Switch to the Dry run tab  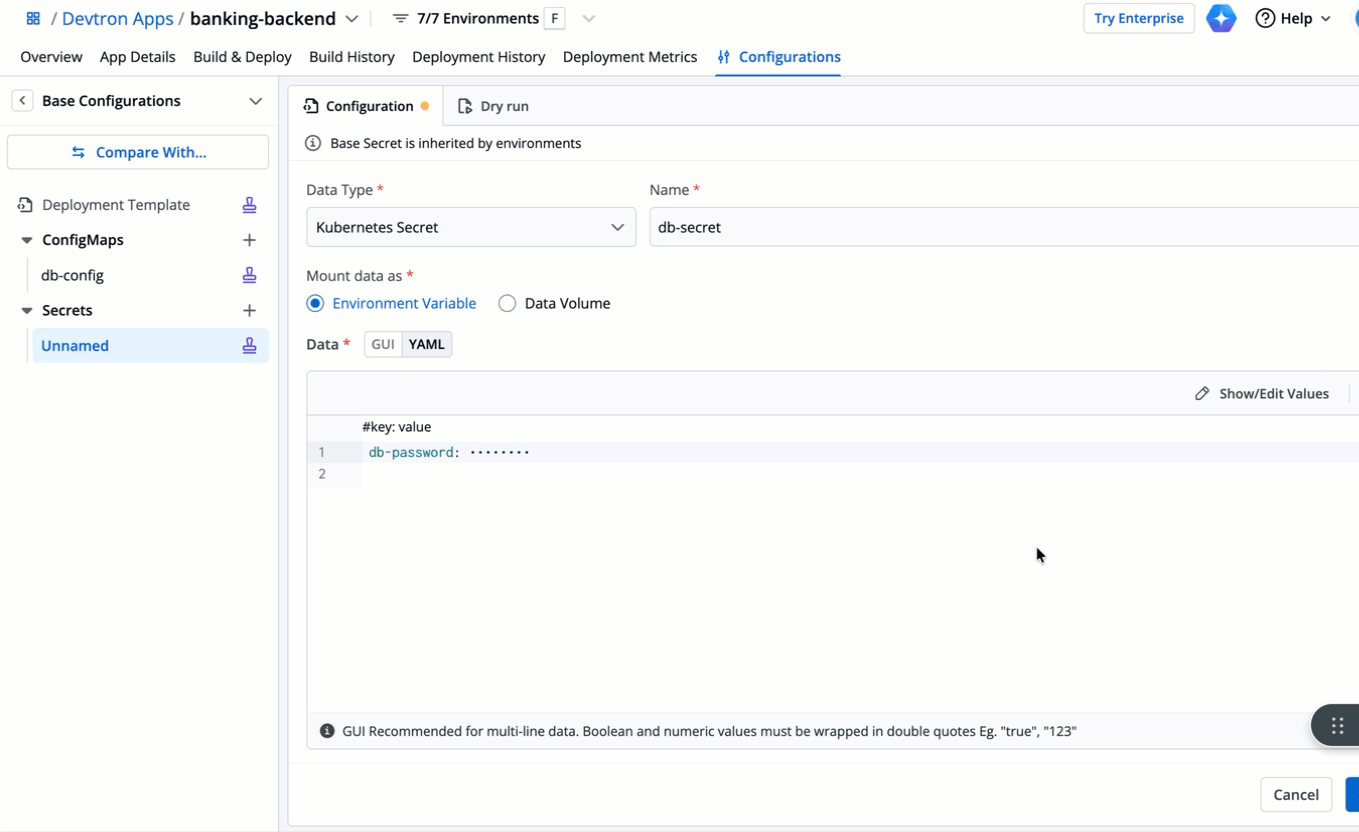[x=493, y=106]
